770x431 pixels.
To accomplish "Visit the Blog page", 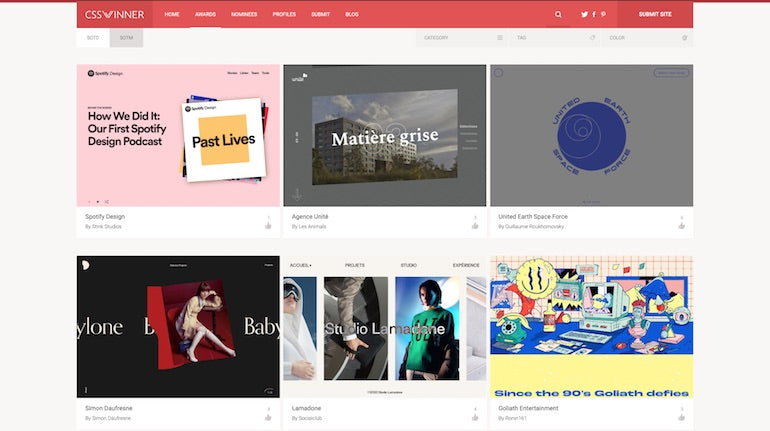I will (x=352, y=15).
